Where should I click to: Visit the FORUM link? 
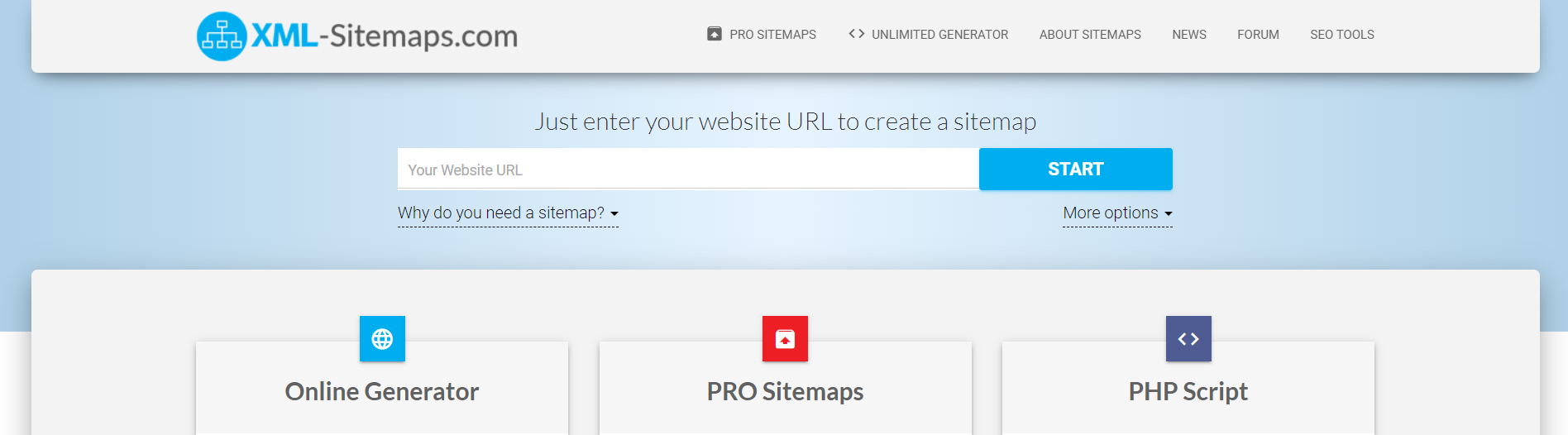click(x=1258, y=35)
